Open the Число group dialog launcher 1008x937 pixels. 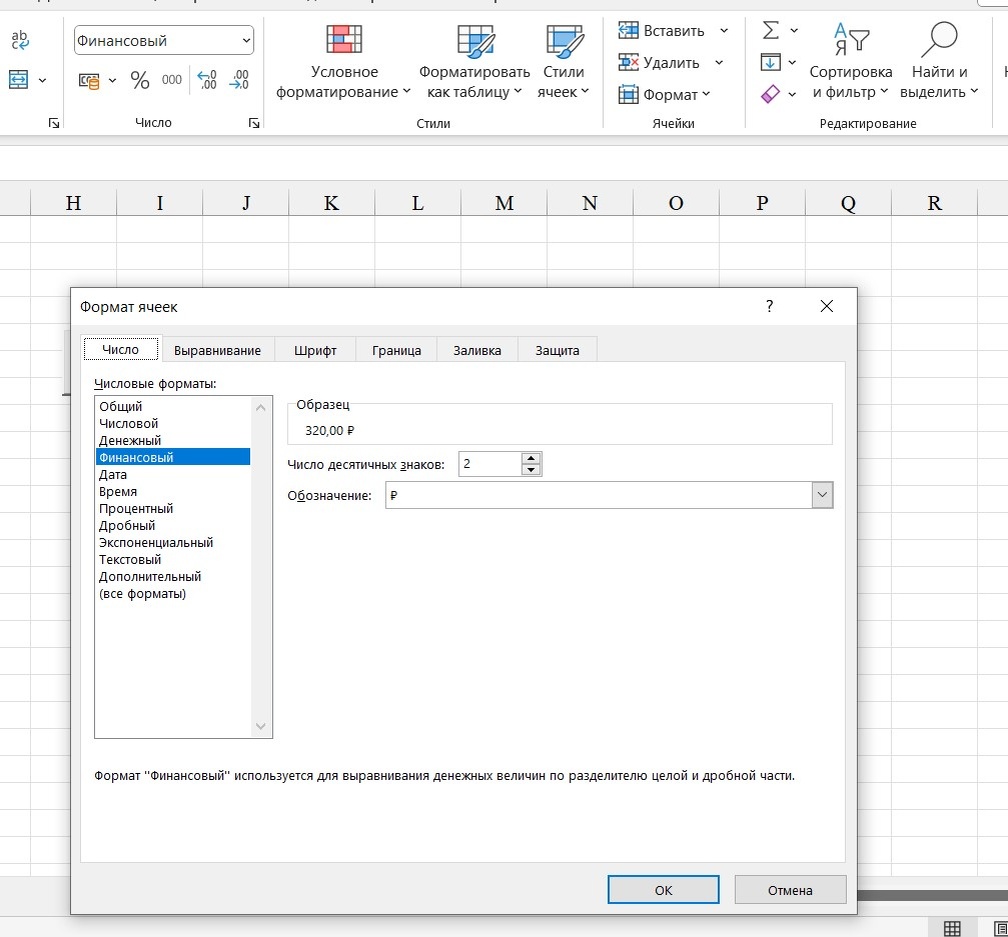[x=254, y=123]
